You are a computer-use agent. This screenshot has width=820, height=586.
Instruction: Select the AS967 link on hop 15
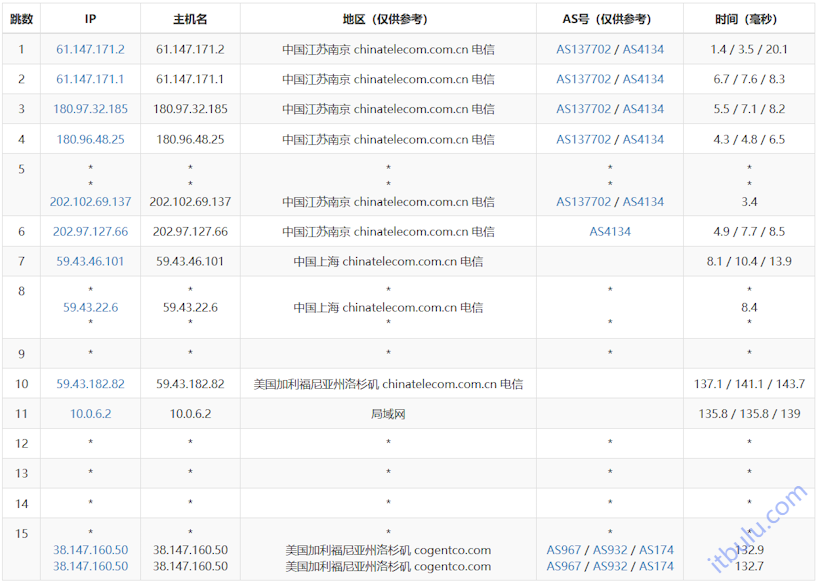(561, 550)
